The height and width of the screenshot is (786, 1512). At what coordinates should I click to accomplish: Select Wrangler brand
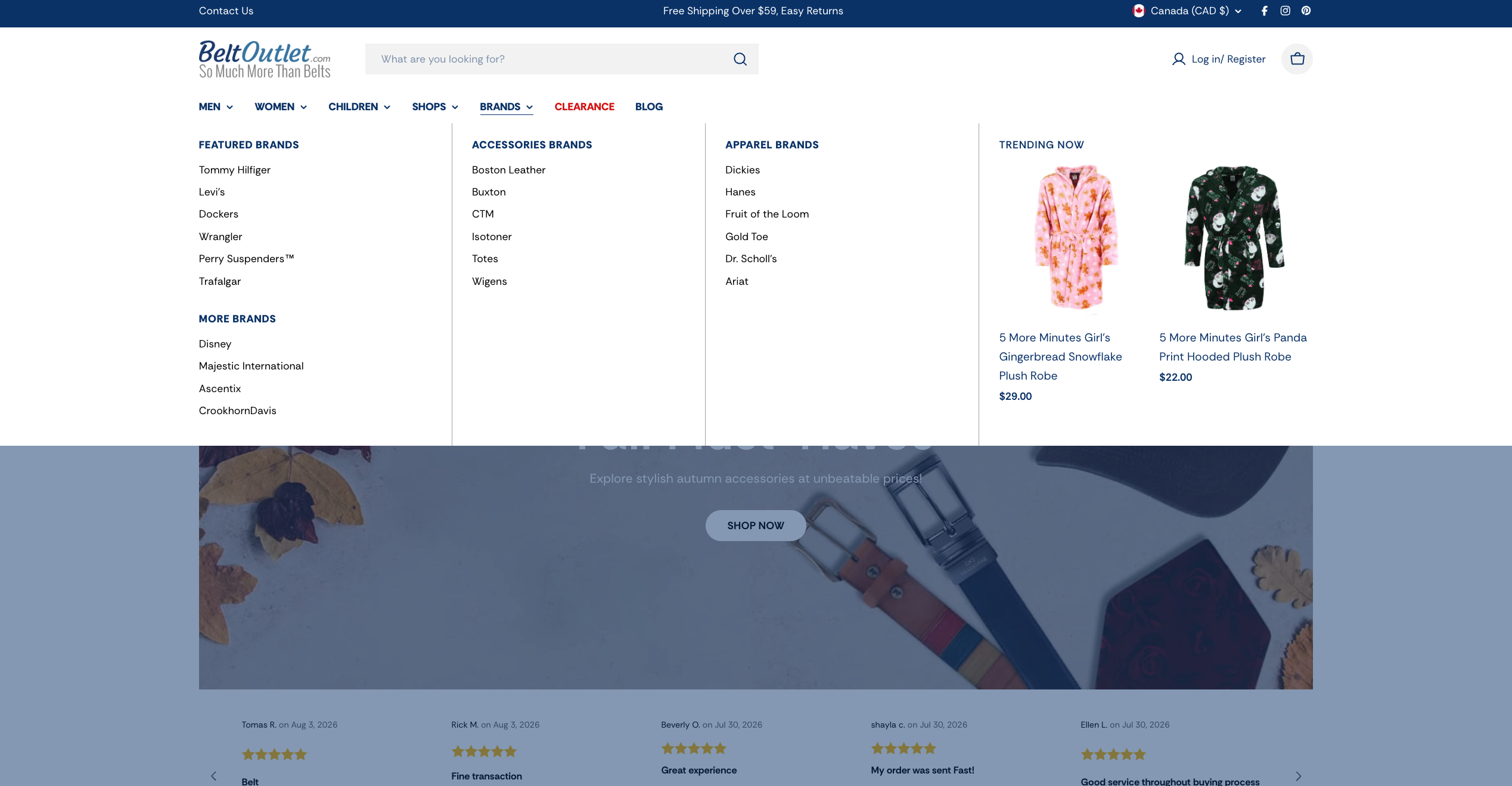(x=221, y=237)
